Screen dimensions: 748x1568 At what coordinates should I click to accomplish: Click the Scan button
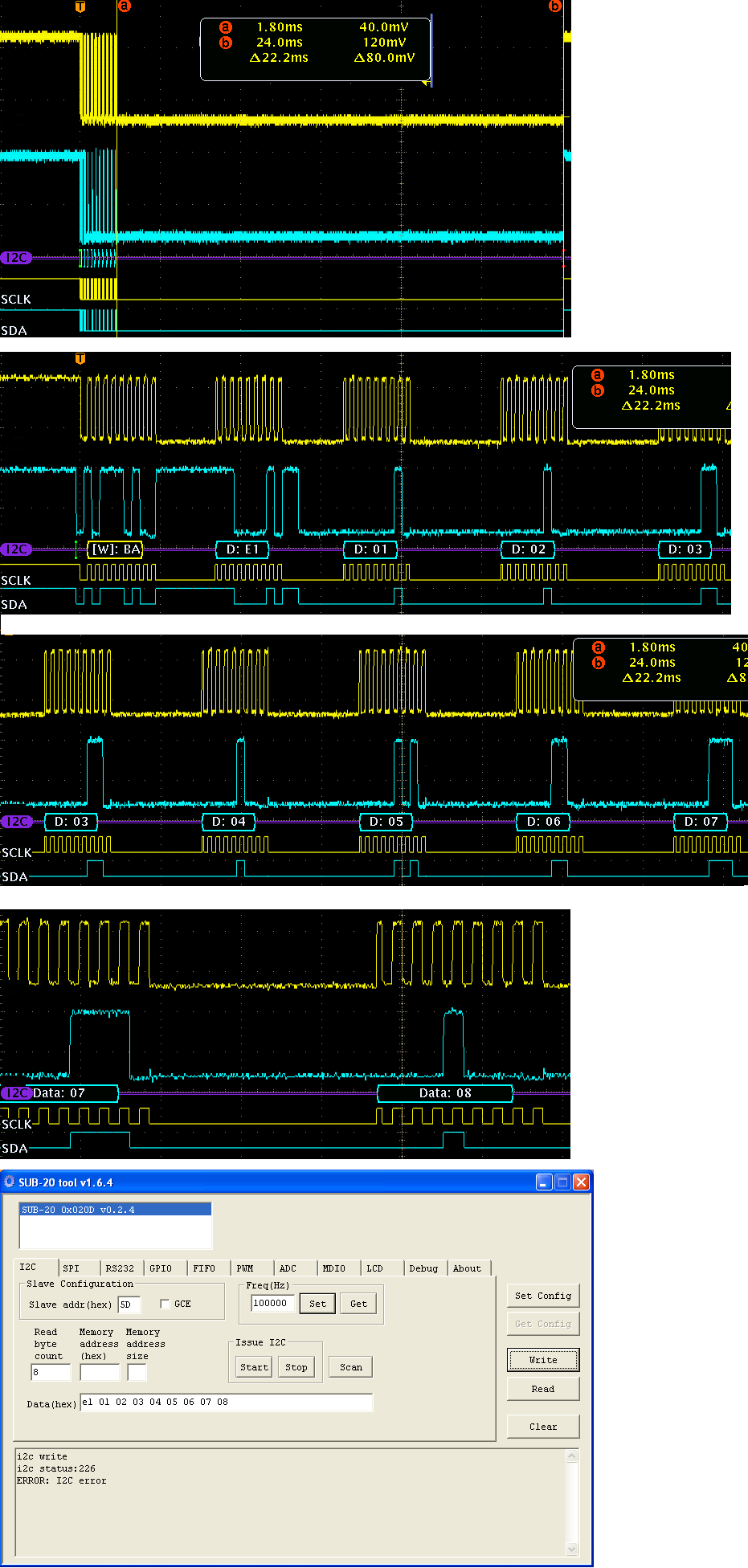(x=350, y=1367)
